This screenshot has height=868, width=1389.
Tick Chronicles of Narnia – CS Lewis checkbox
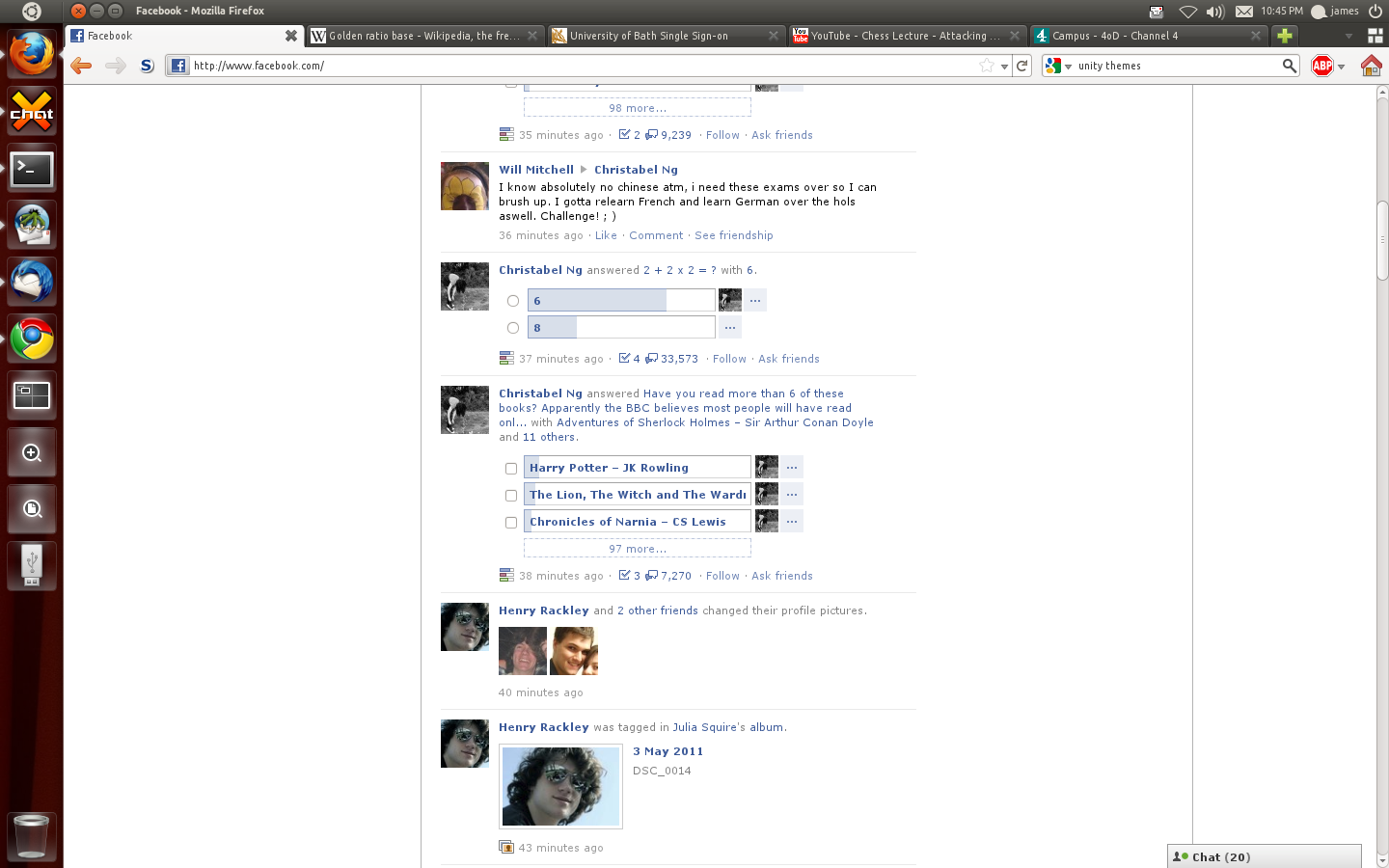coord(511,523)
